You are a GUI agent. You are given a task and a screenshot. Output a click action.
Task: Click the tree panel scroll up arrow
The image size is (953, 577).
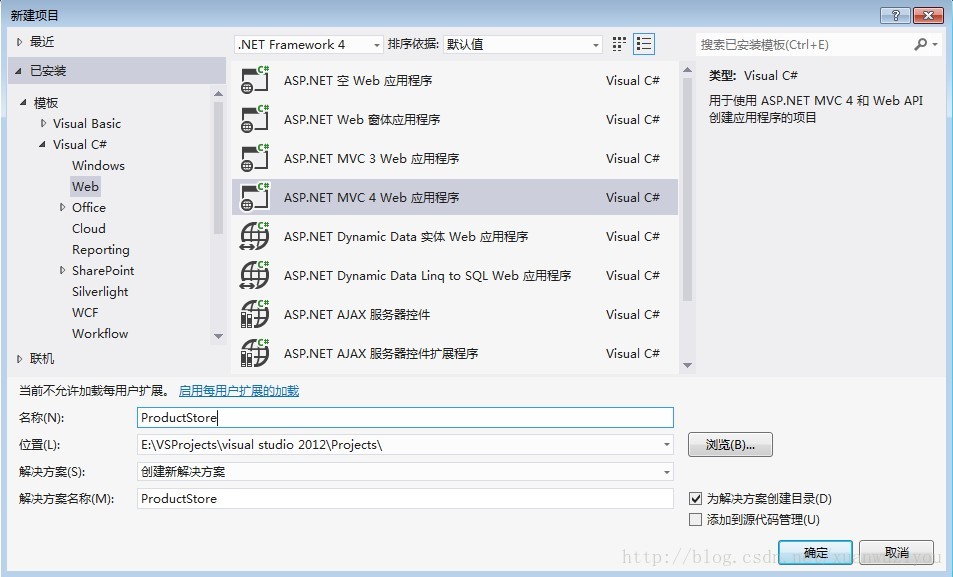218,94
